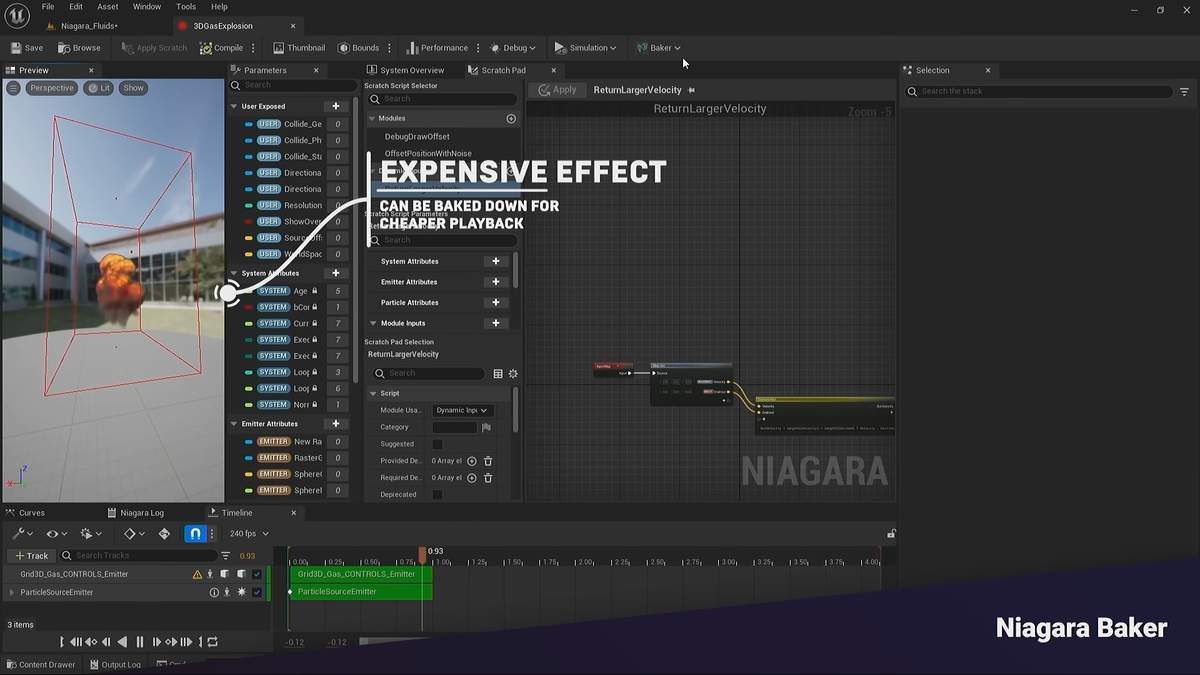Click the auto-key diamond arrow icon
This screenshot has width=1200, height=675.
pos(165,534)
